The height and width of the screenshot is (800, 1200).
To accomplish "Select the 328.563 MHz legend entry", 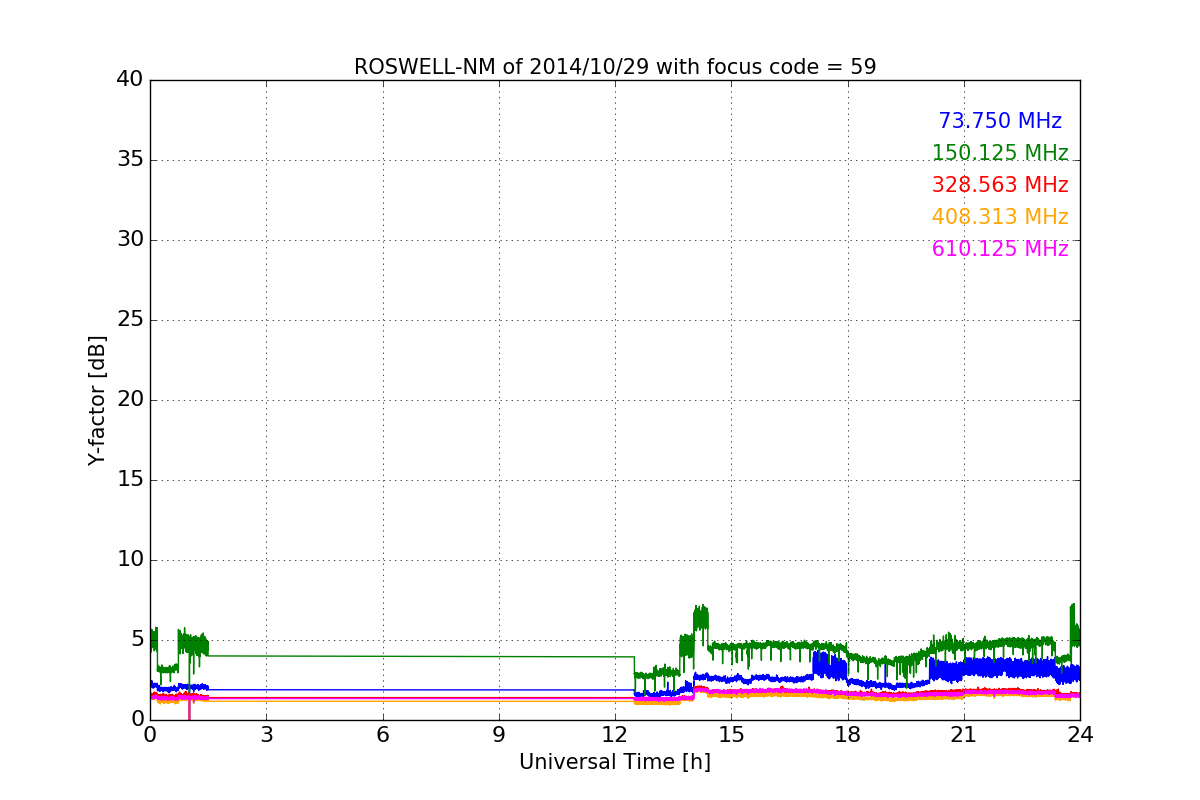I will (1000, 185).
